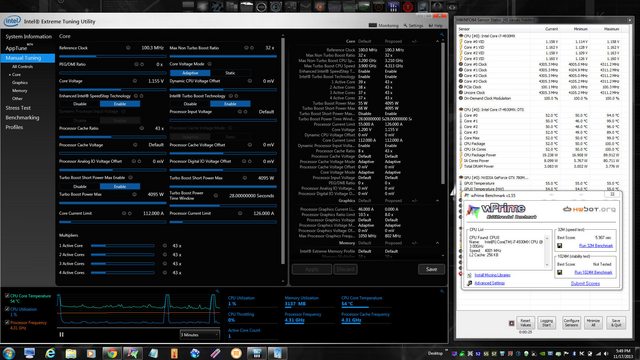640x360 pixels.
Task: Adjust the 1 Active Core multiplier slider
Action: (123, 246)
